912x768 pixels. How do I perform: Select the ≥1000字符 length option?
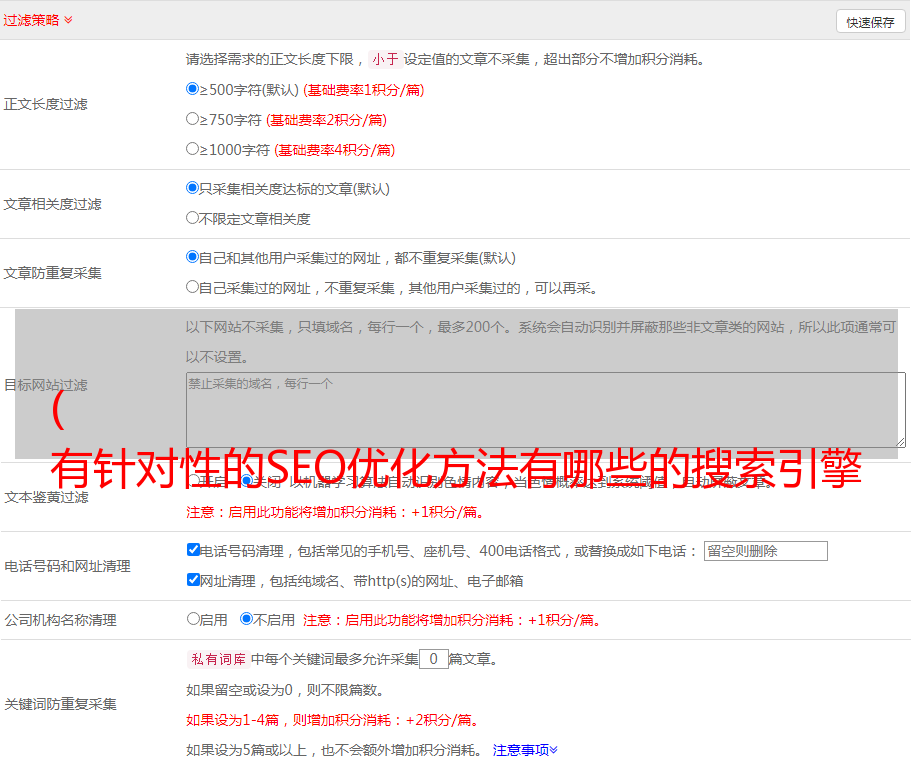pyautogui.click(x=192, y=148)
